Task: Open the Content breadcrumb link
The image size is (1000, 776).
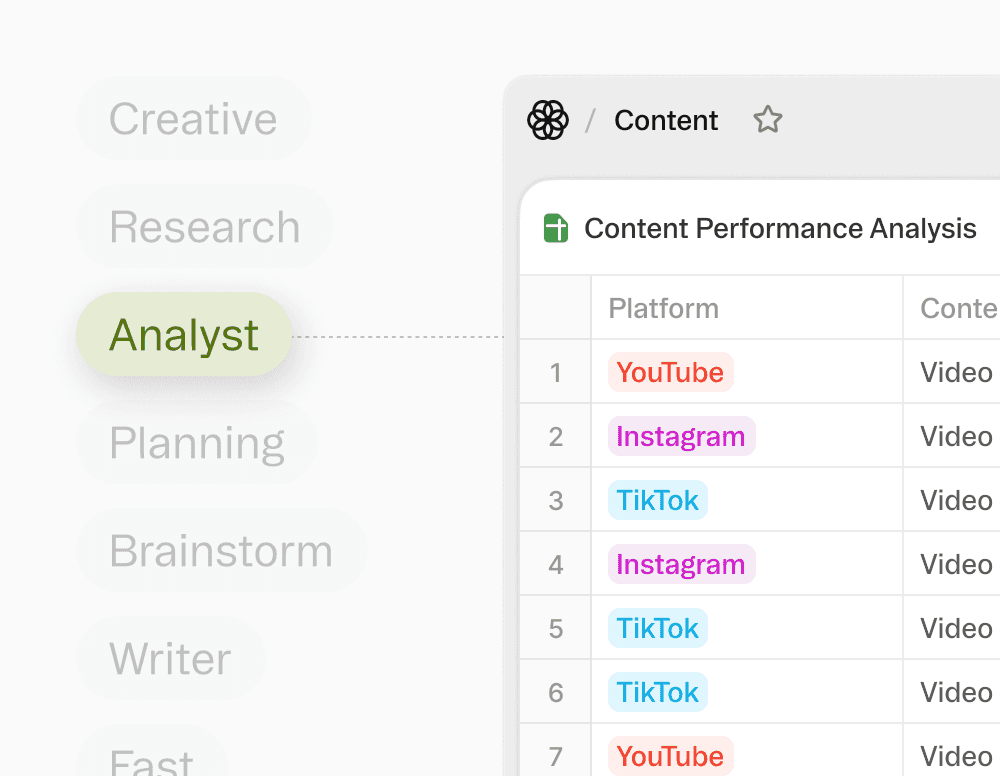Action: 666,121
